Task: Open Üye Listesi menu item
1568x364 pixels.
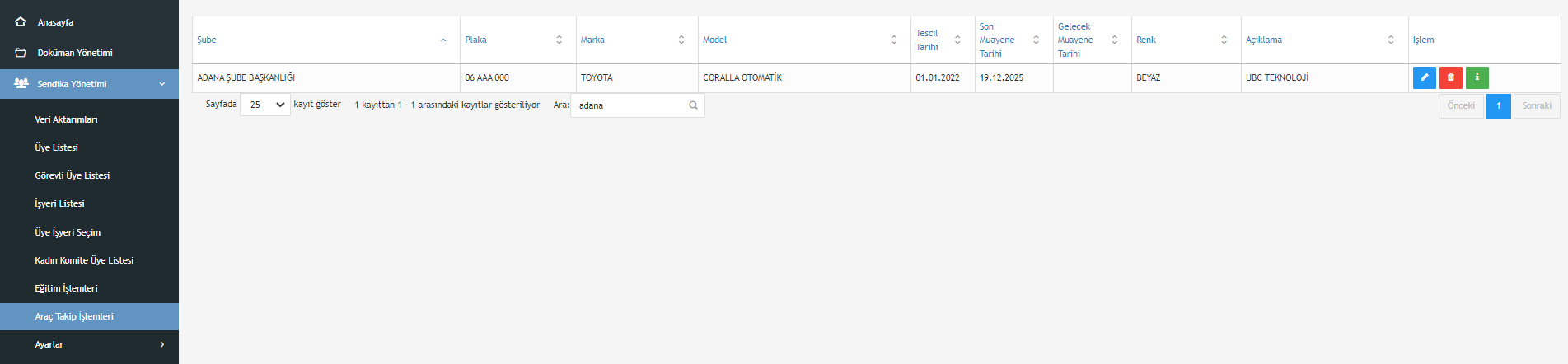Action: 56,147
